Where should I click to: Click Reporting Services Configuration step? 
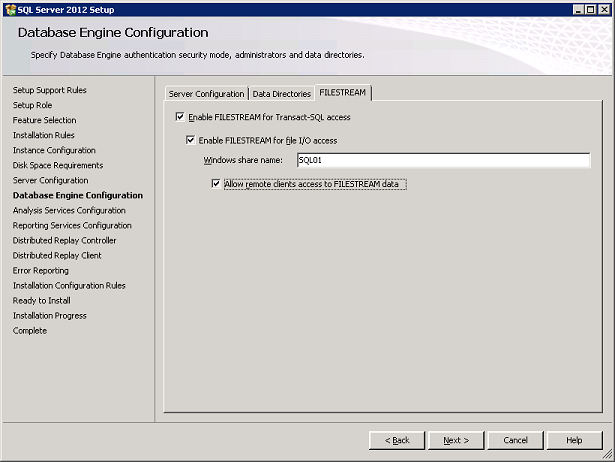72,226
